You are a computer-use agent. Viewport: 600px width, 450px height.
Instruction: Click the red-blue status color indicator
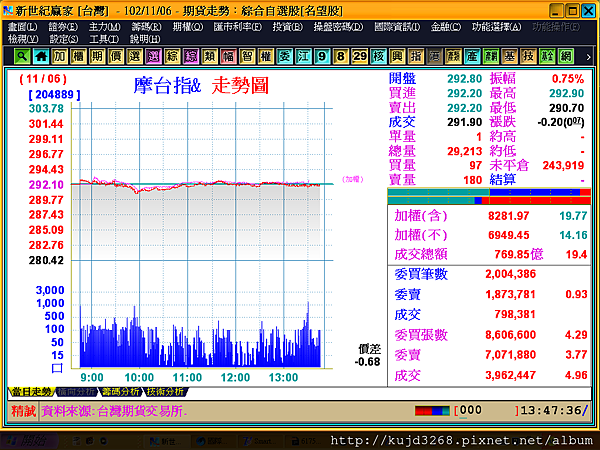[432, 411]
